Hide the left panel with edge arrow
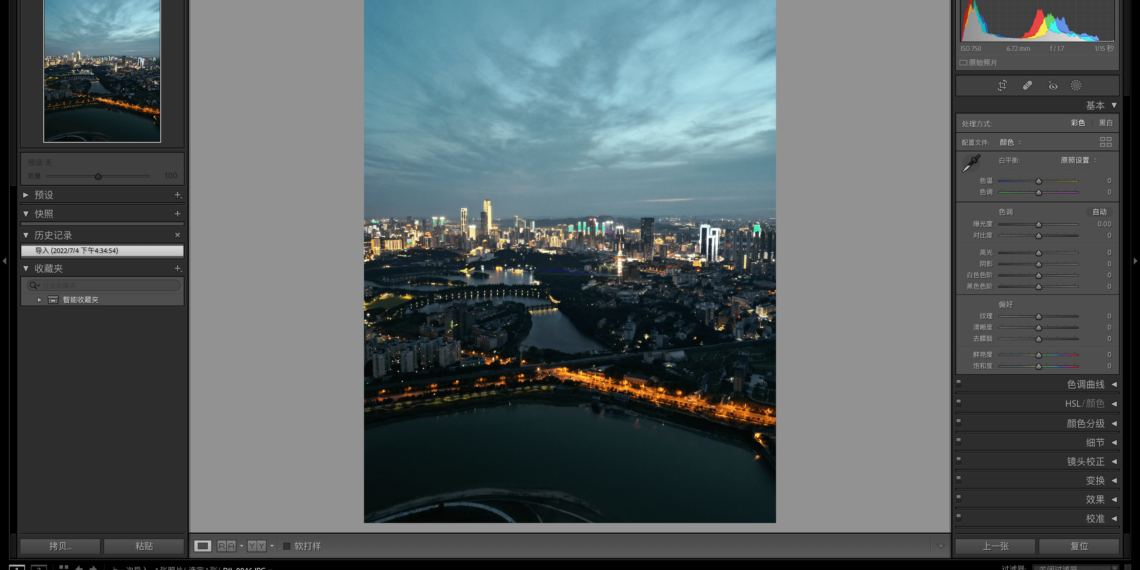The image size is (1140, 570). point(5,260)
